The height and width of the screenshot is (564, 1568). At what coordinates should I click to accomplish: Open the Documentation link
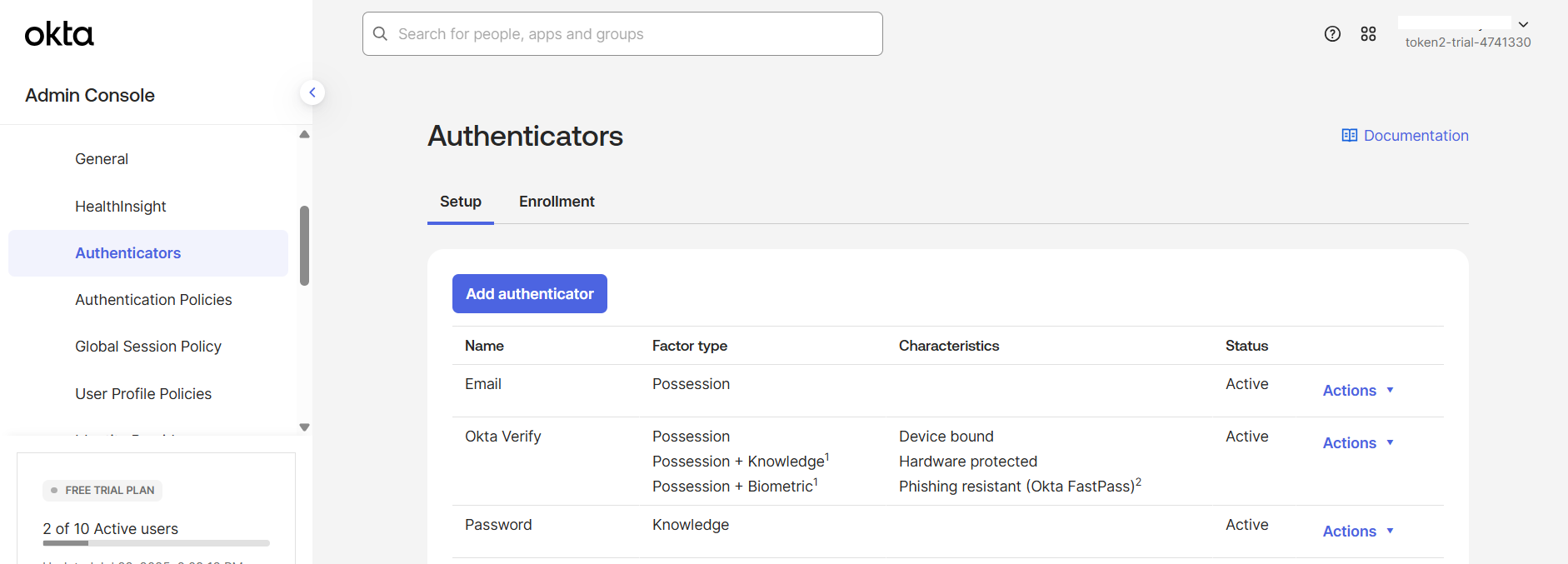pos(1416,136)
